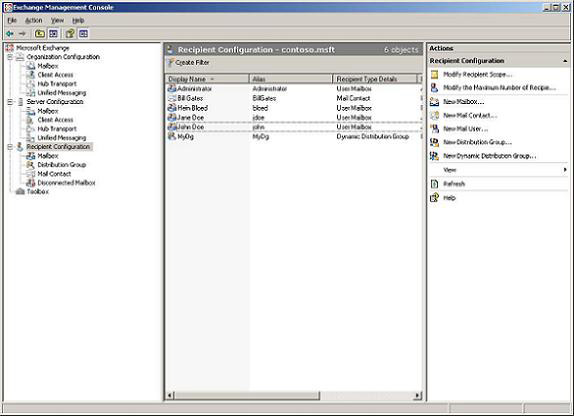574x416 pixels.
Task: Select Unified Messaging under Server Configuration
Action: coord(62,138)
